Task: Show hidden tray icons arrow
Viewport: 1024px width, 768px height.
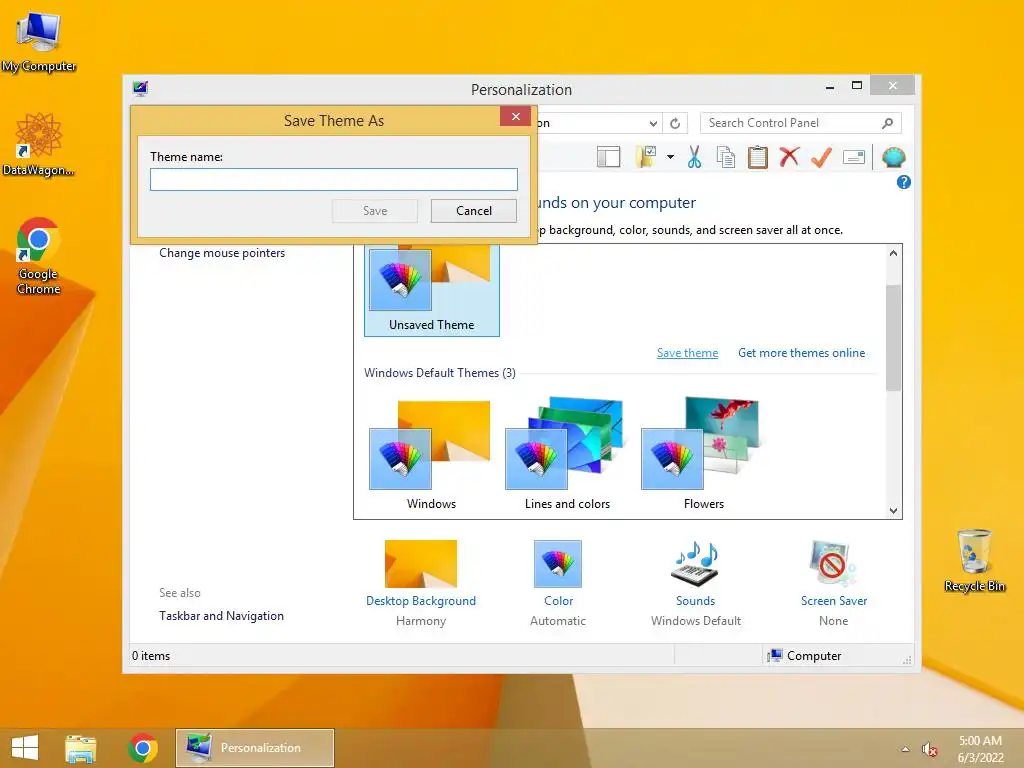Action: point(905,749)
